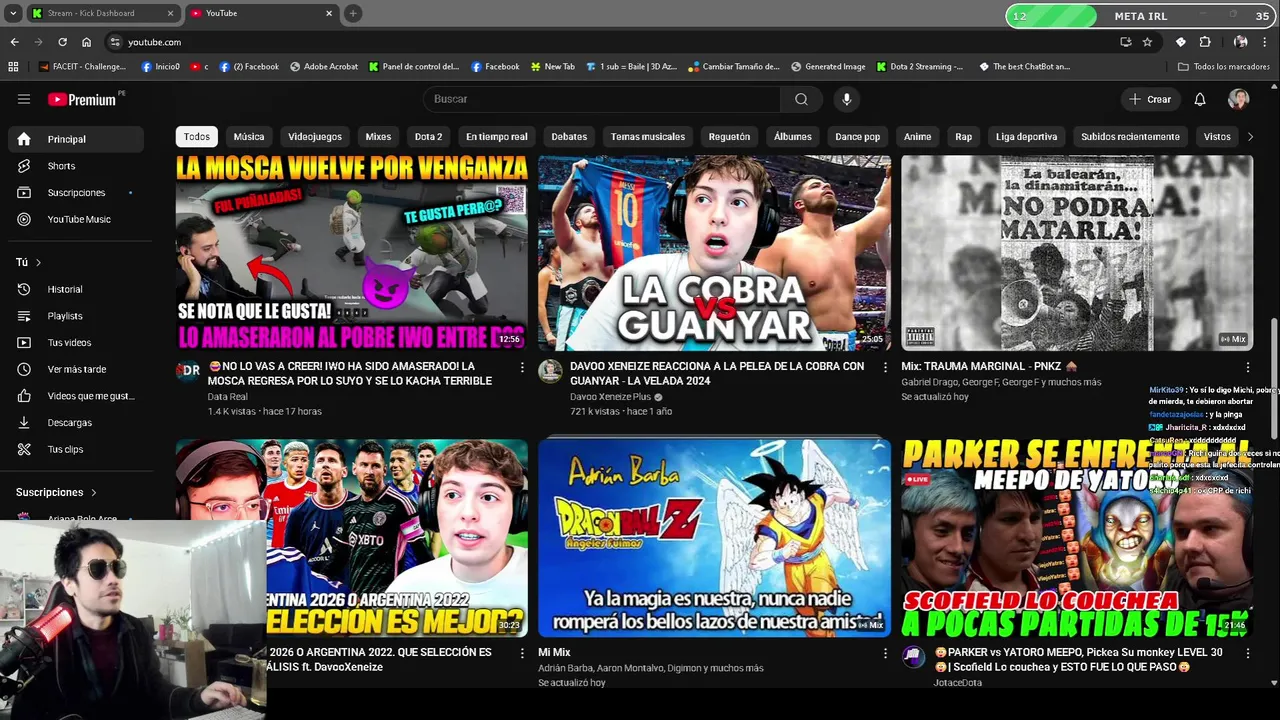Open the Chrome apps grid shortcut
The width and height of the screenshot is (1280, 720).
pos(13,66)
